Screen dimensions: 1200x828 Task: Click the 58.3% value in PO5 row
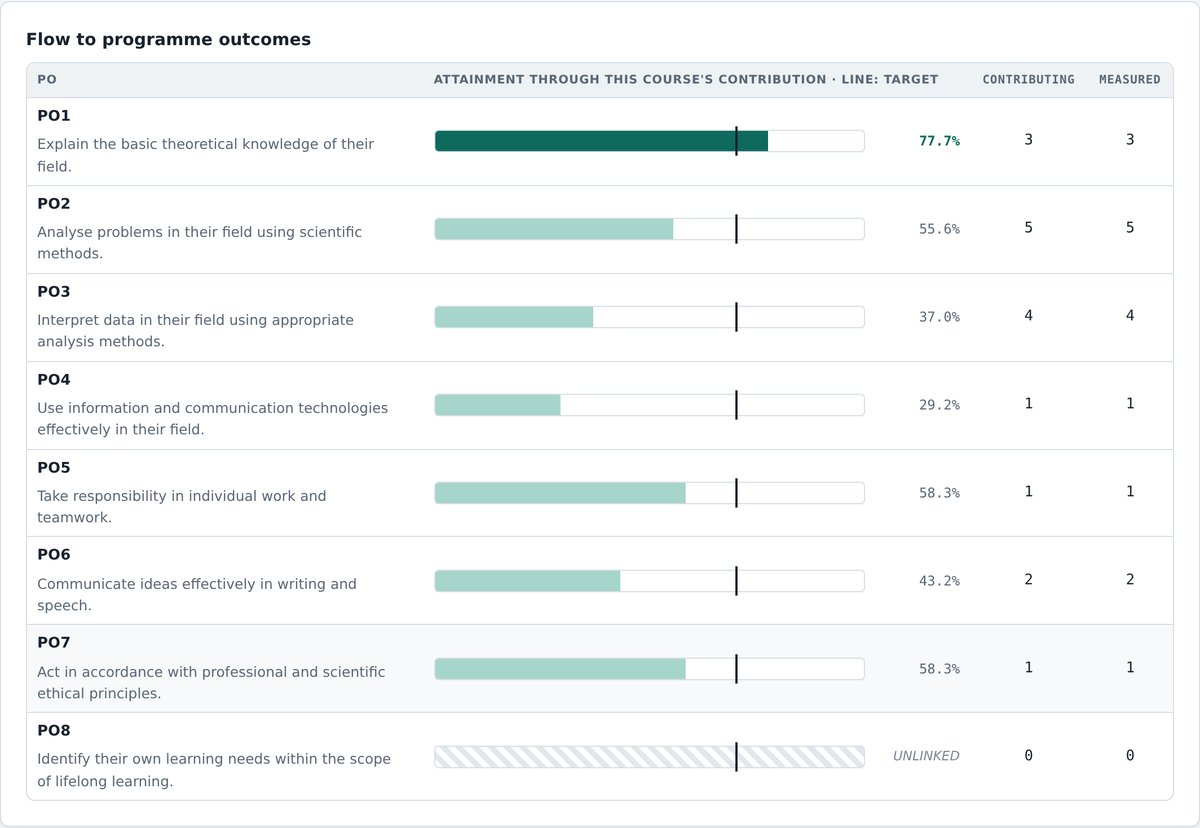click(x=939, y=493)
